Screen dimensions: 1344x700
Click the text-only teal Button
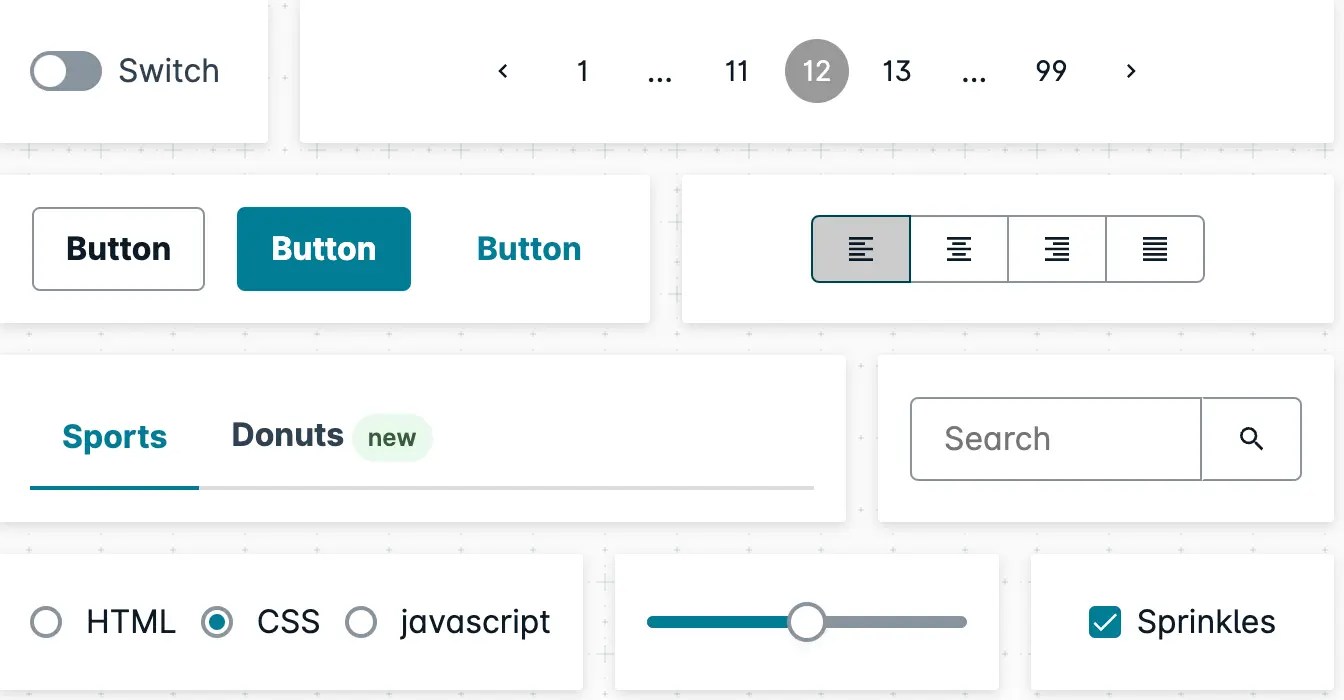[529, 249]
